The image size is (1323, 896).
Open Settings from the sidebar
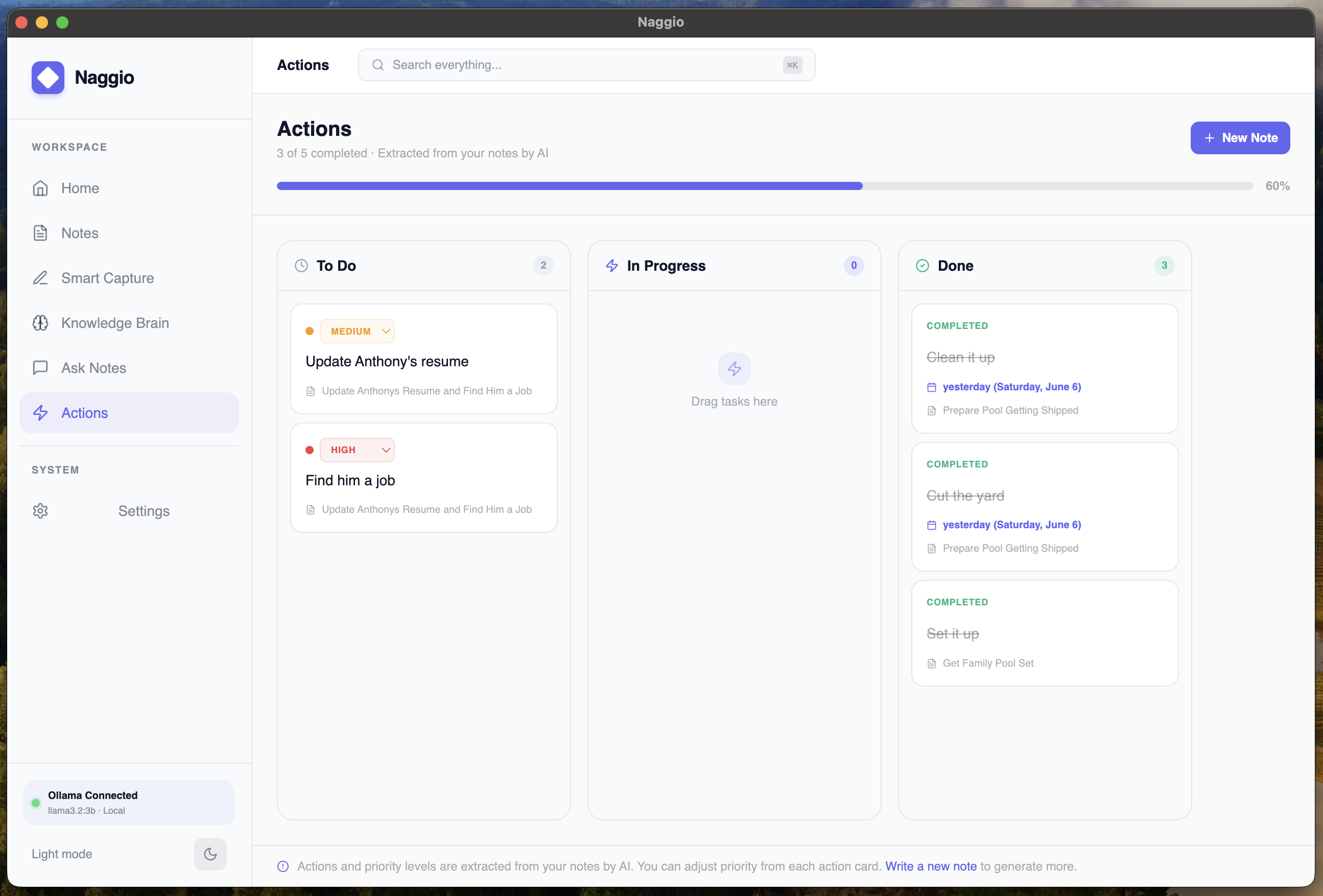click(x=129, y=511)
